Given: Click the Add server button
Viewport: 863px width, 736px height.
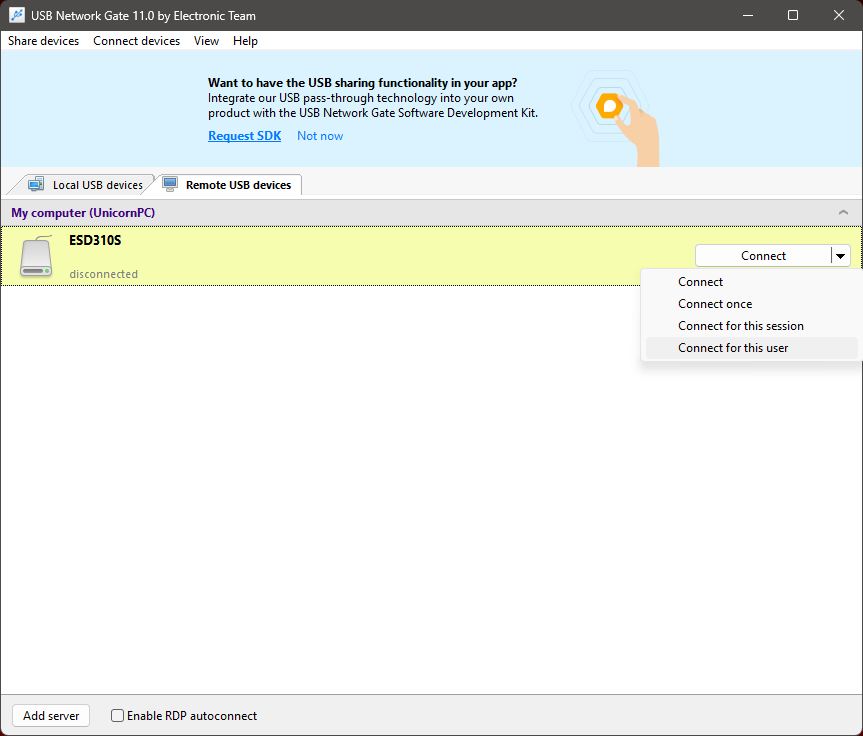Looking at the screenshot, I should pos(51,716).
